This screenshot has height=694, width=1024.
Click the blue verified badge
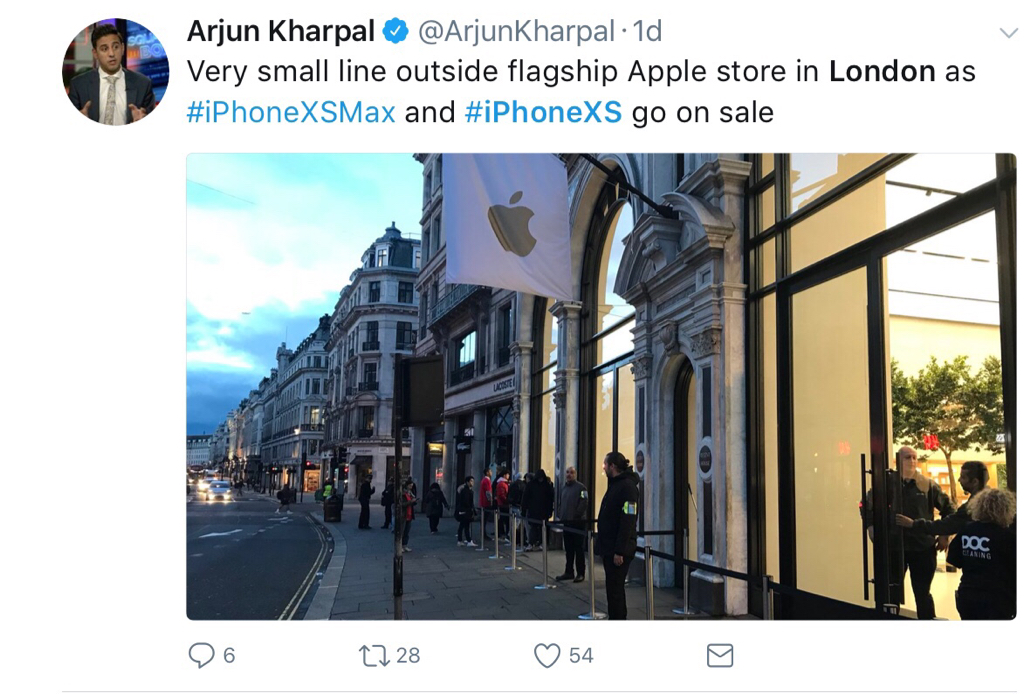(395, 31)
